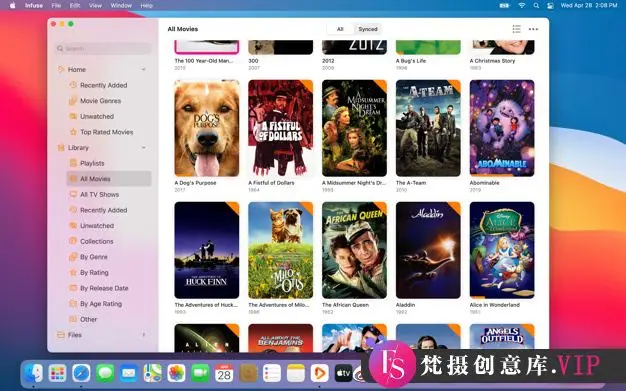The width and height of the screenshot is (626, 391).
Task: Open the Photos app in Dock
Action: (176, 373)
